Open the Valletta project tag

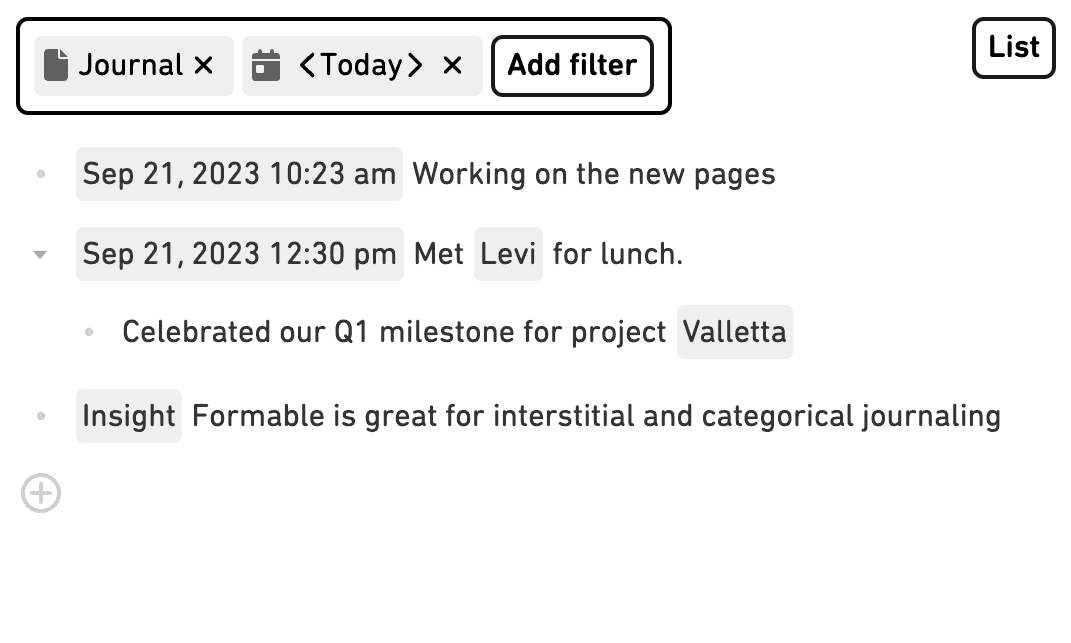735,332
